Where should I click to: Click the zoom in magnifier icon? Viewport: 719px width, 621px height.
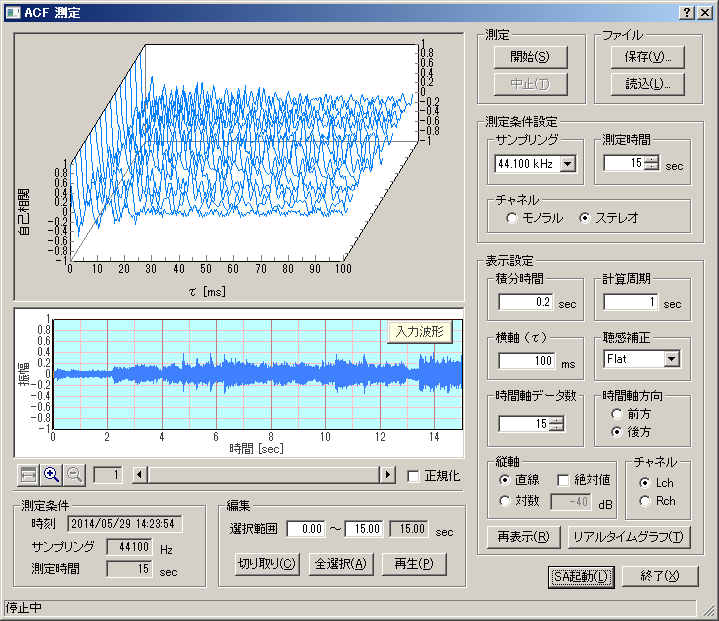click(52, 475)
